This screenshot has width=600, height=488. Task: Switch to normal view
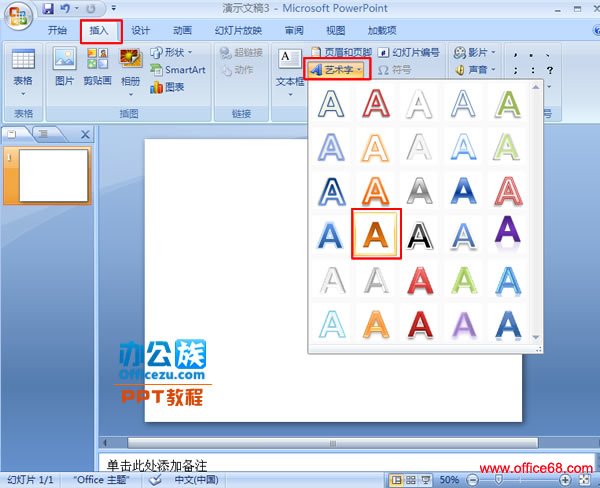click(397, 480)
